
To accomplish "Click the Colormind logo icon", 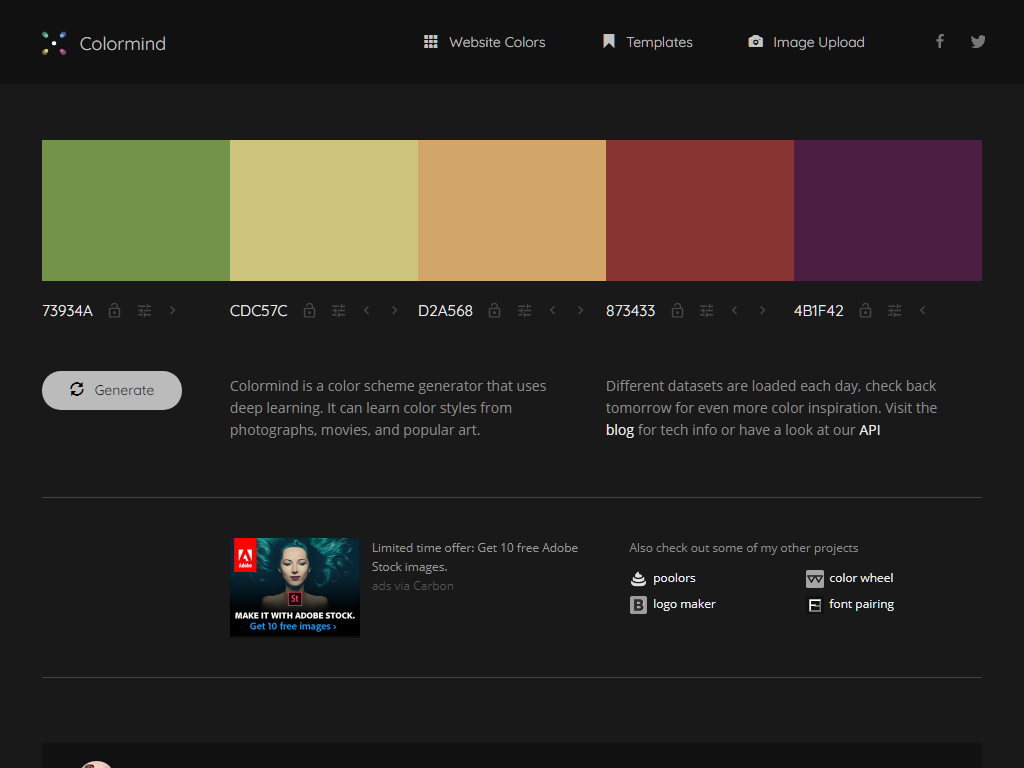I will click(54, 43).
